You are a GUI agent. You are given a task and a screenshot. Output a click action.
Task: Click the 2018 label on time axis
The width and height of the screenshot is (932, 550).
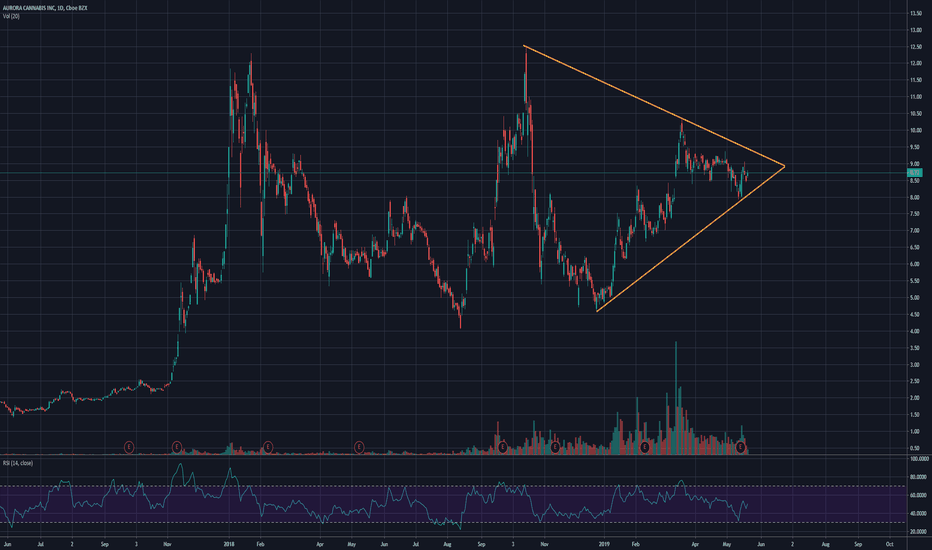[x=229, y=544]
